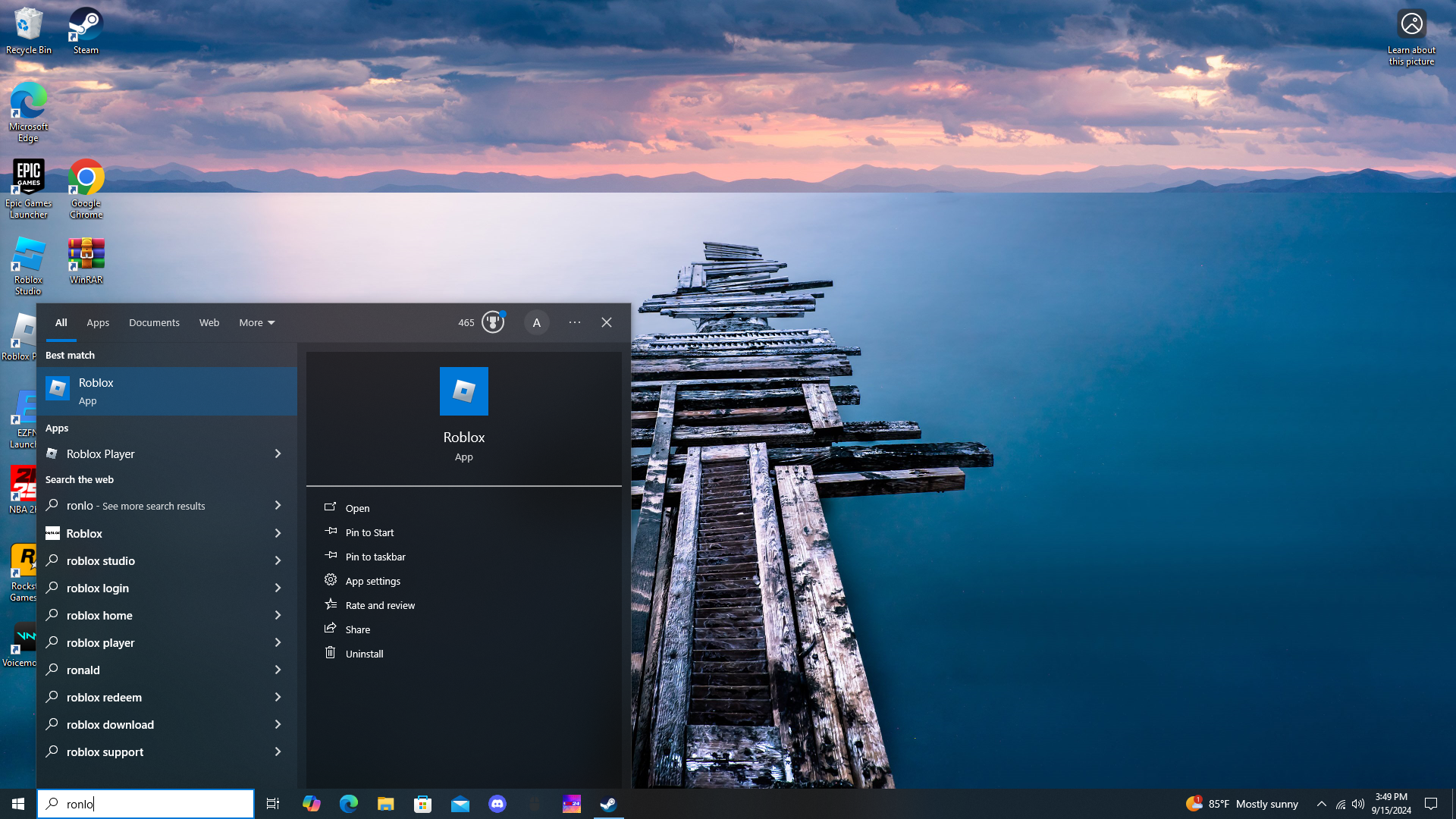1456x819 pixels.
Task: Expand the roblox download suggestion arrow
Action: (x=278, y=724)
